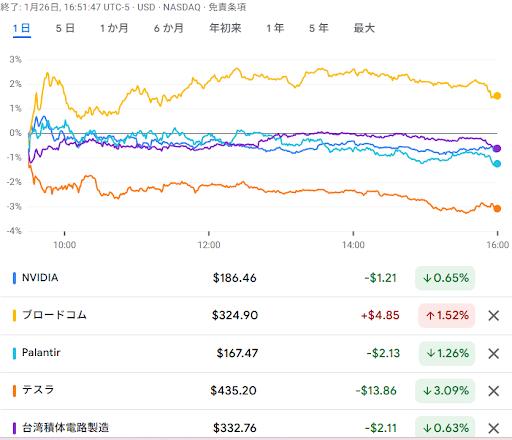Image resolution: width=512 pixels, height=440 pixels.
Task: Click the $186.46 price value
Action: [x=235, y=278]
